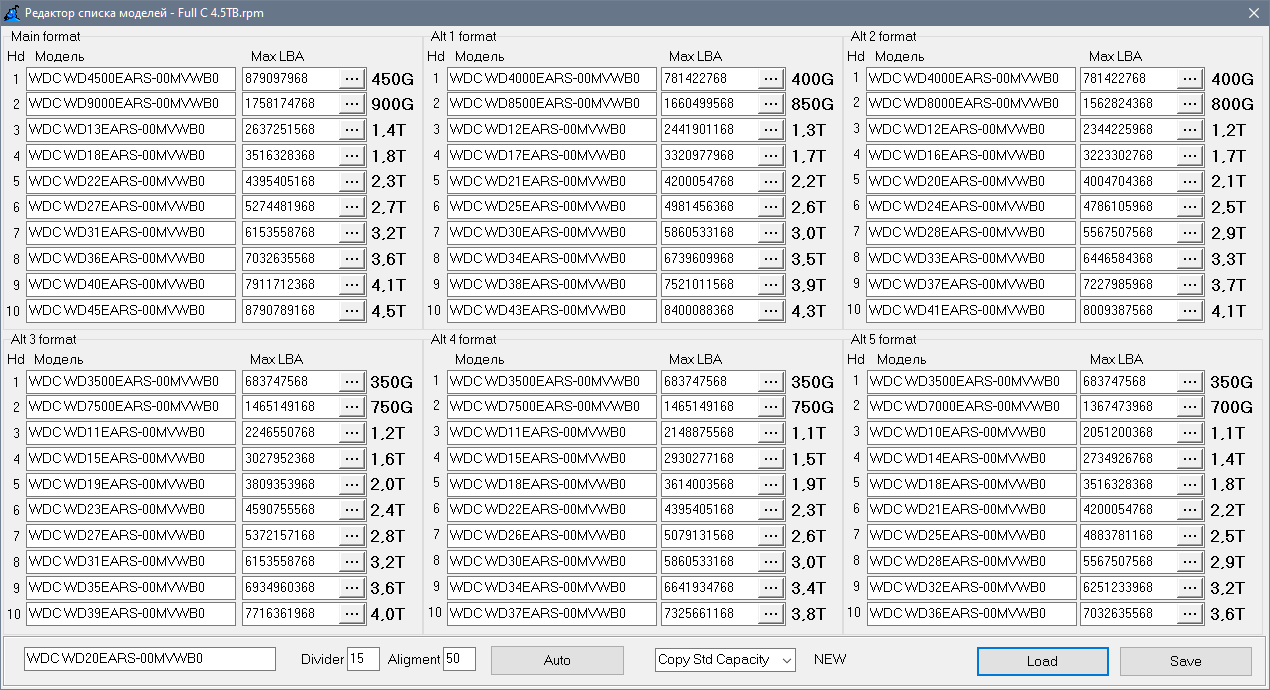Screen dimensions: 1270x690
Task: Open the Copy Std Capacity dropdown
Action: [725, 660]
